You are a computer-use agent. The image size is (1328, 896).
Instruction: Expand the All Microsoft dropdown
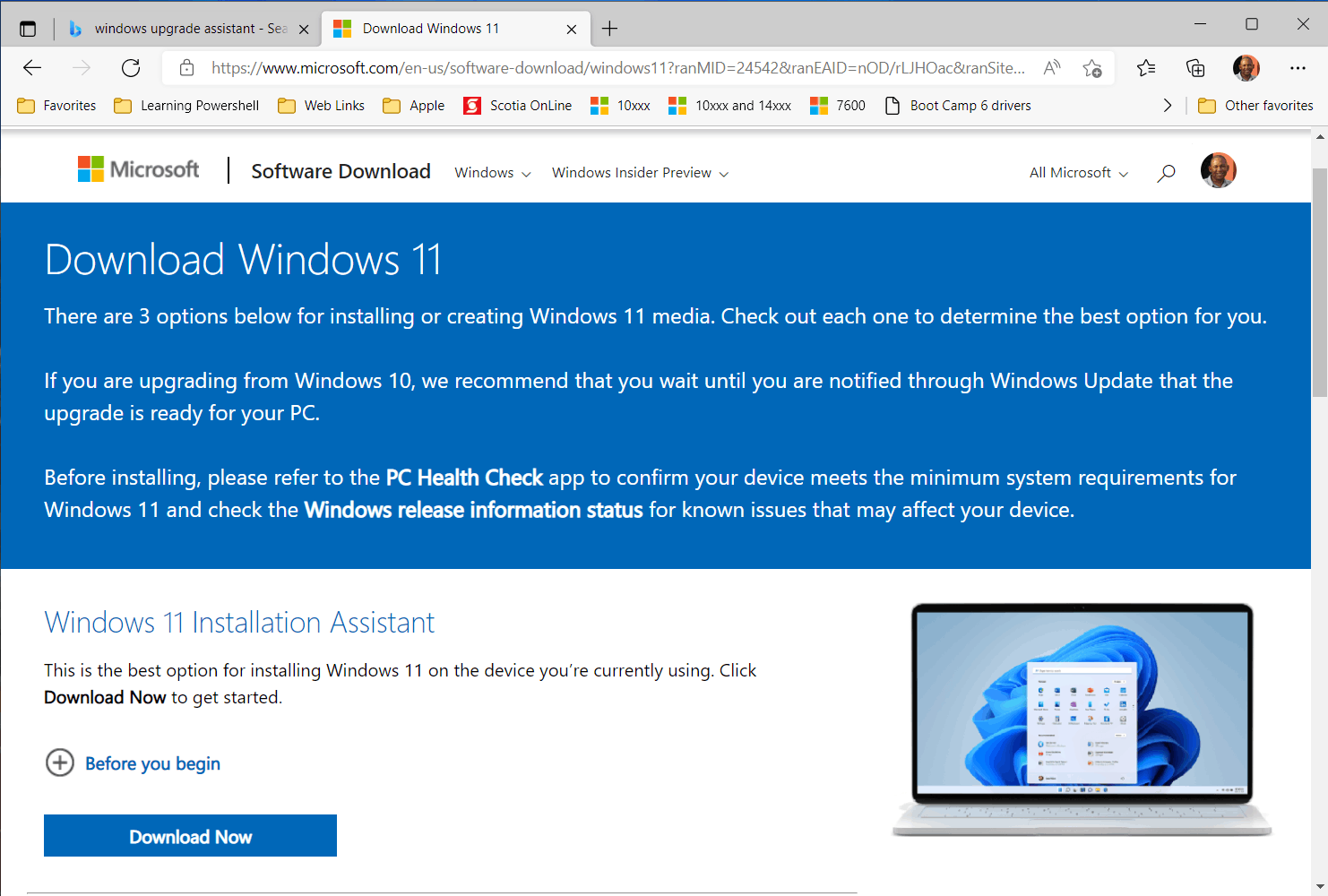click(1079, 173)
